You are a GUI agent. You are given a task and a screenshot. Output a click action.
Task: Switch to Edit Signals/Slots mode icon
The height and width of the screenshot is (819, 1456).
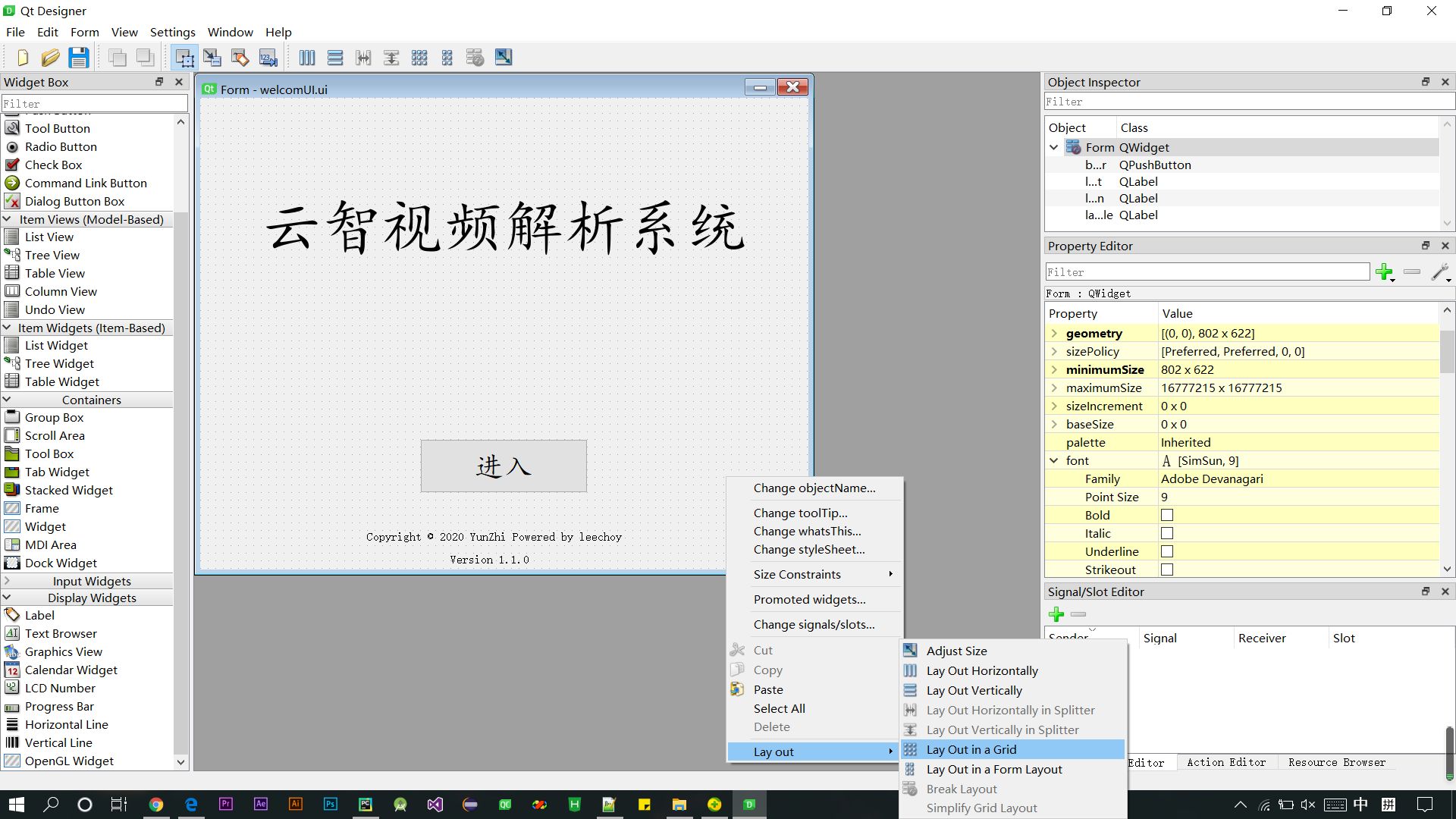212,58
